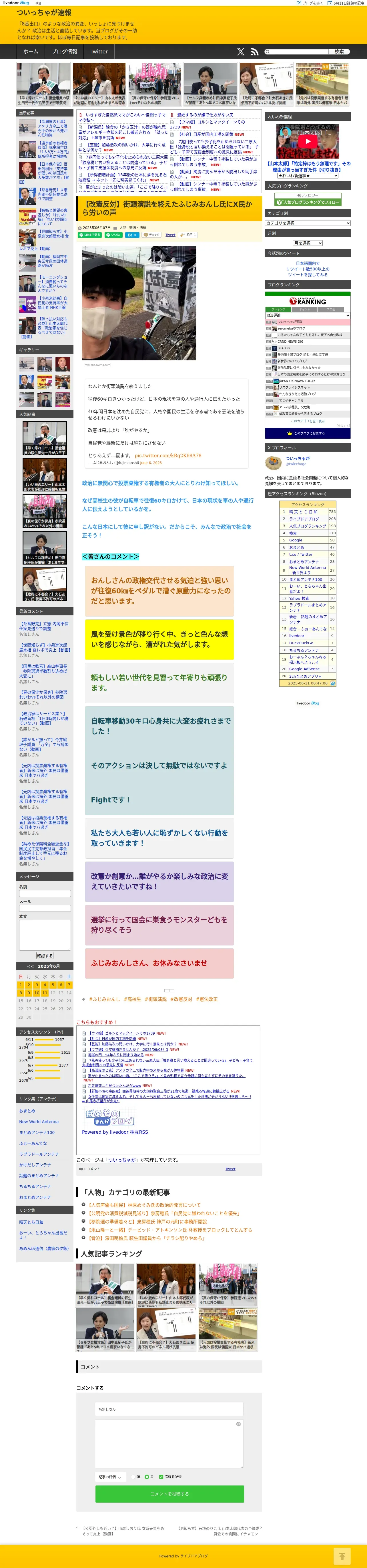Select the 星 radio button in comment form
This screenshot has height=1568, width=367.
147,1477
